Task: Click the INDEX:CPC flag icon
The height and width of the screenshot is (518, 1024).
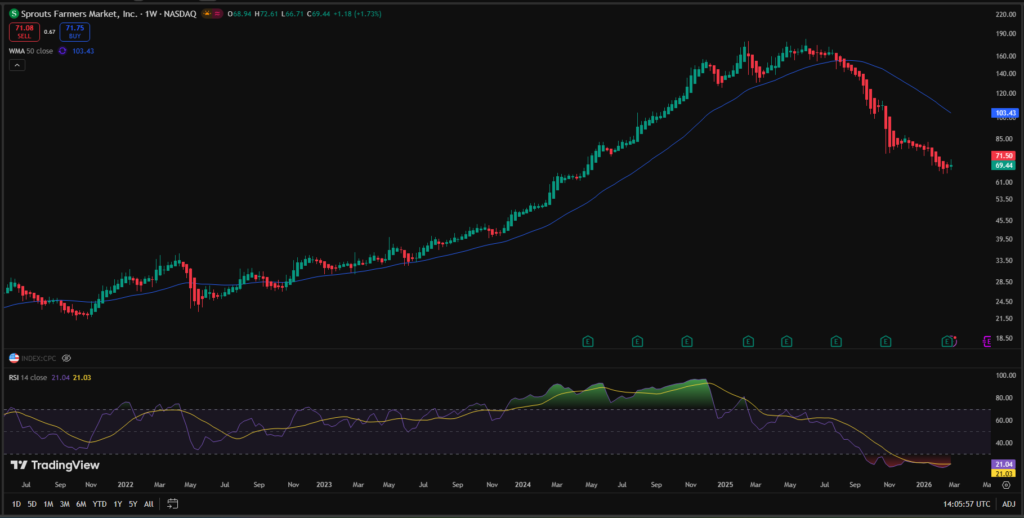Action: [x=14, y=357]
